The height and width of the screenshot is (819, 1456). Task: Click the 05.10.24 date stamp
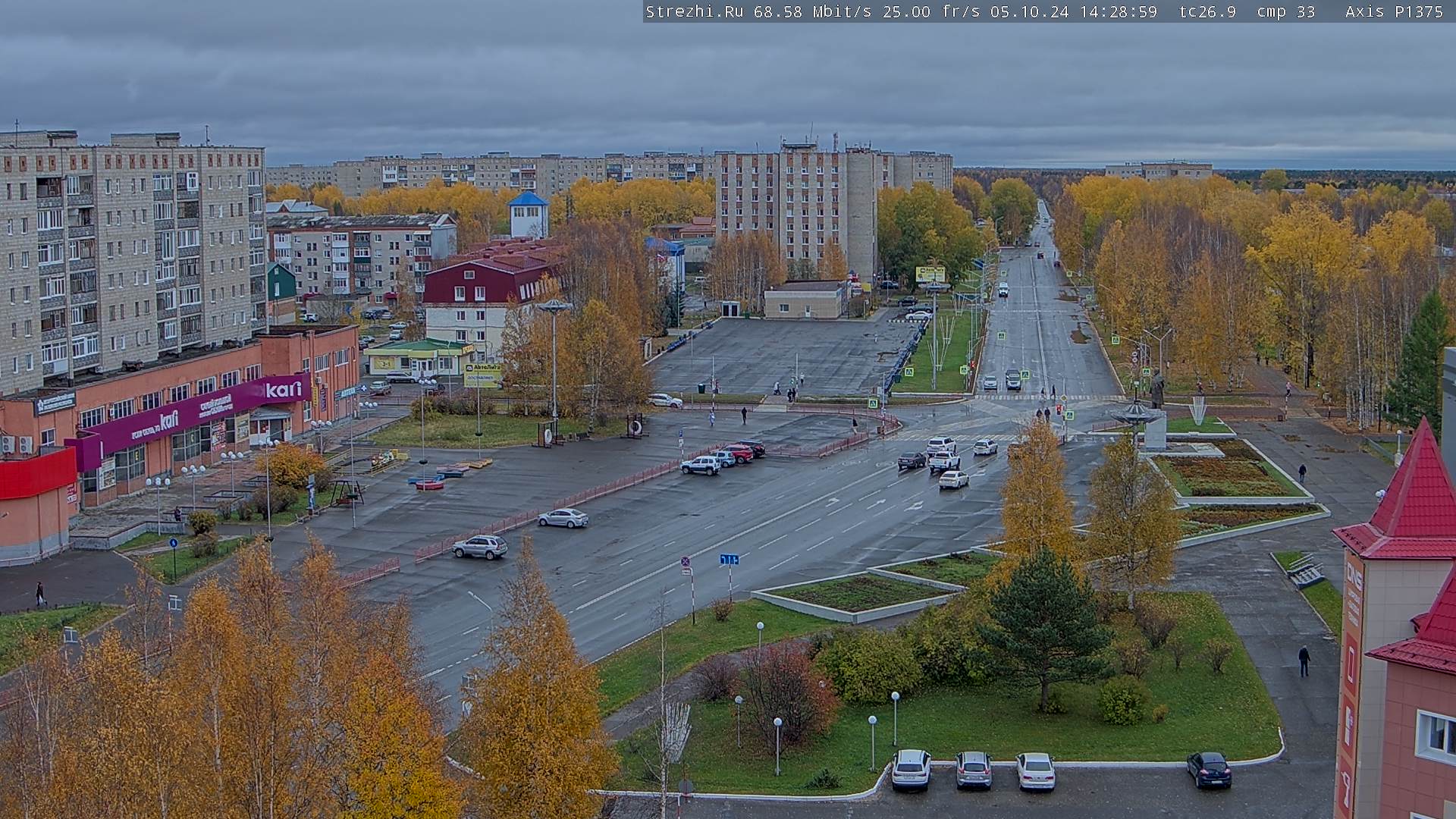[1029, 11]
